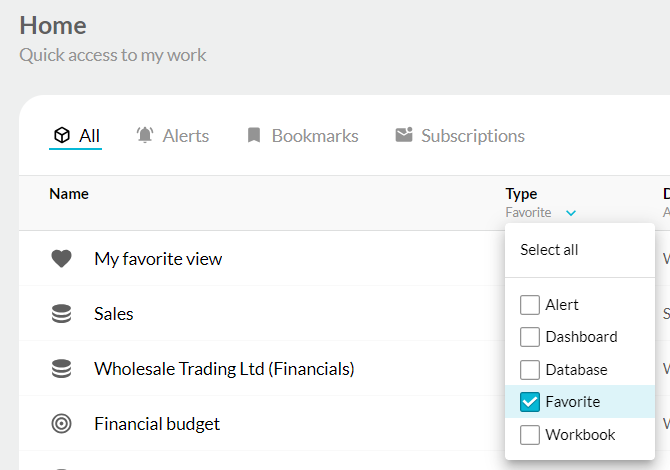This screenshot has width=670, height=470.
Task: Click the Favorite filter value text
Action: [528, 212]
